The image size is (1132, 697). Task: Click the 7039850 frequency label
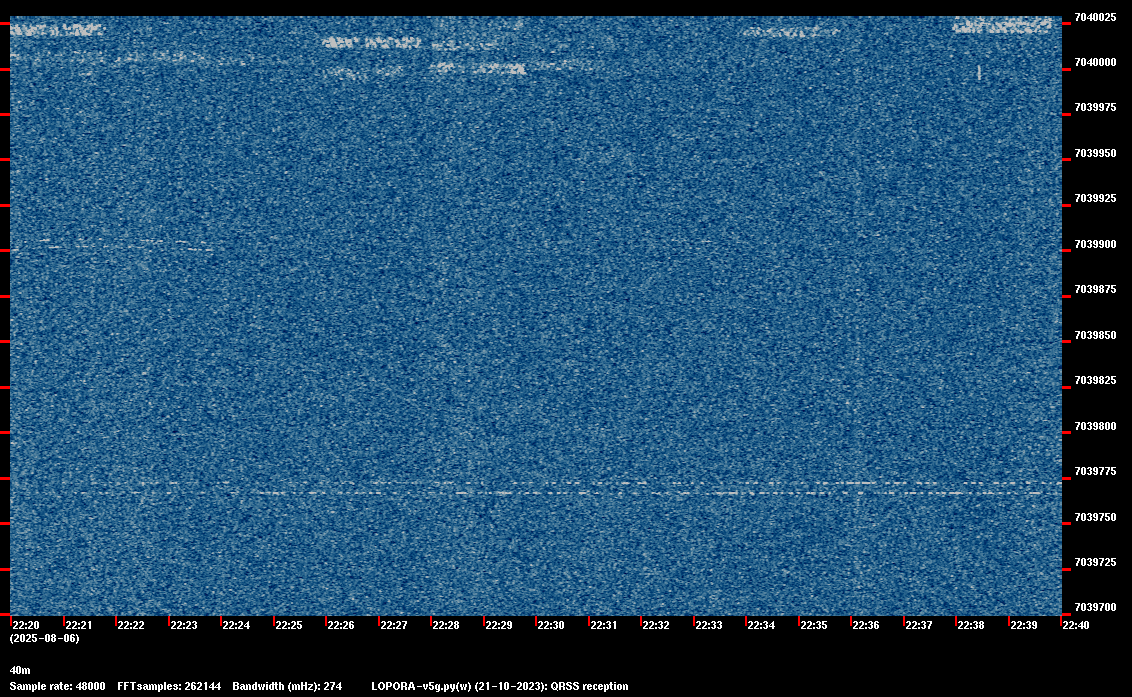point(1095,335)
